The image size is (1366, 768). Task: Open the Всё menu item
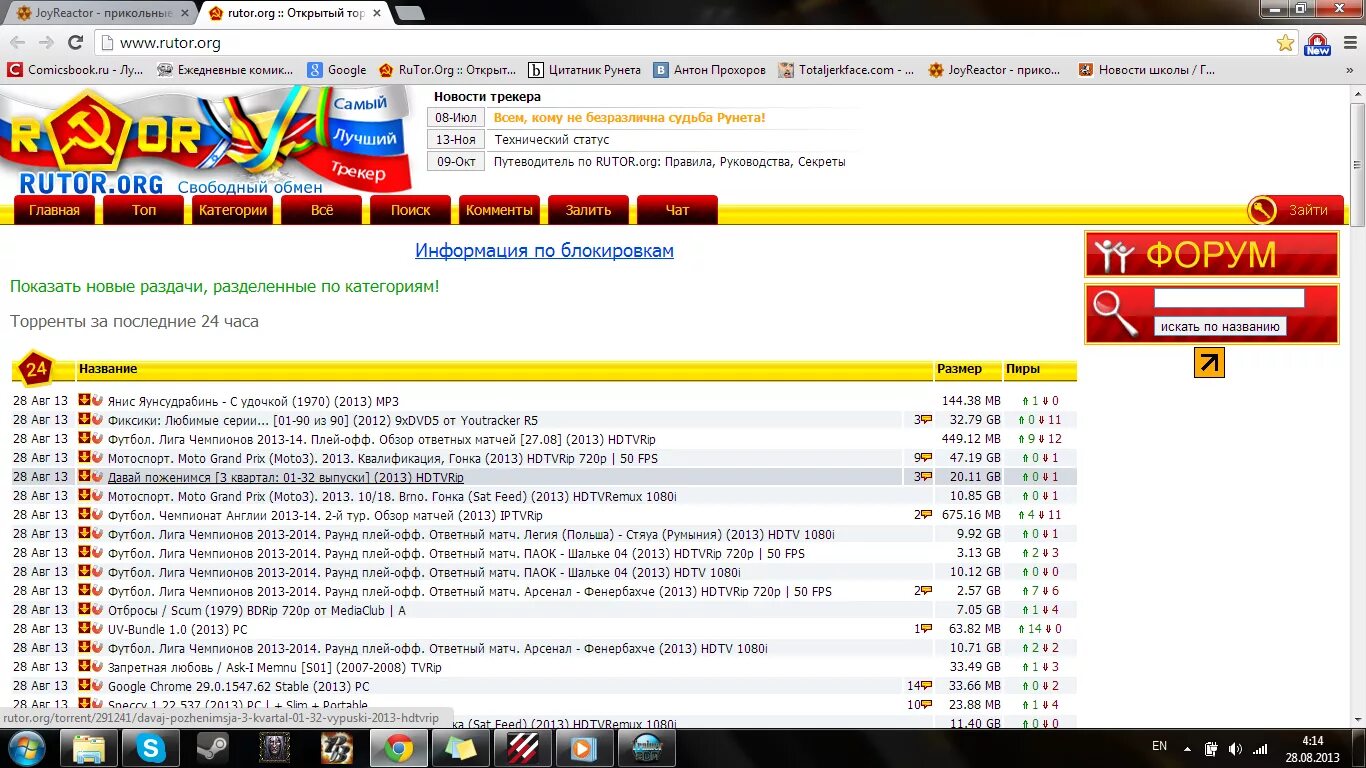[322, 210]
